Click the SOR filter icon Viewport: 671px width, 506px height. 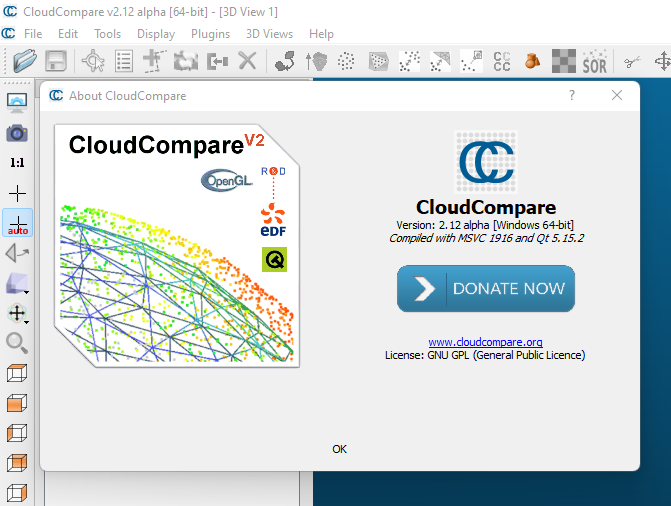pos(595,61)
